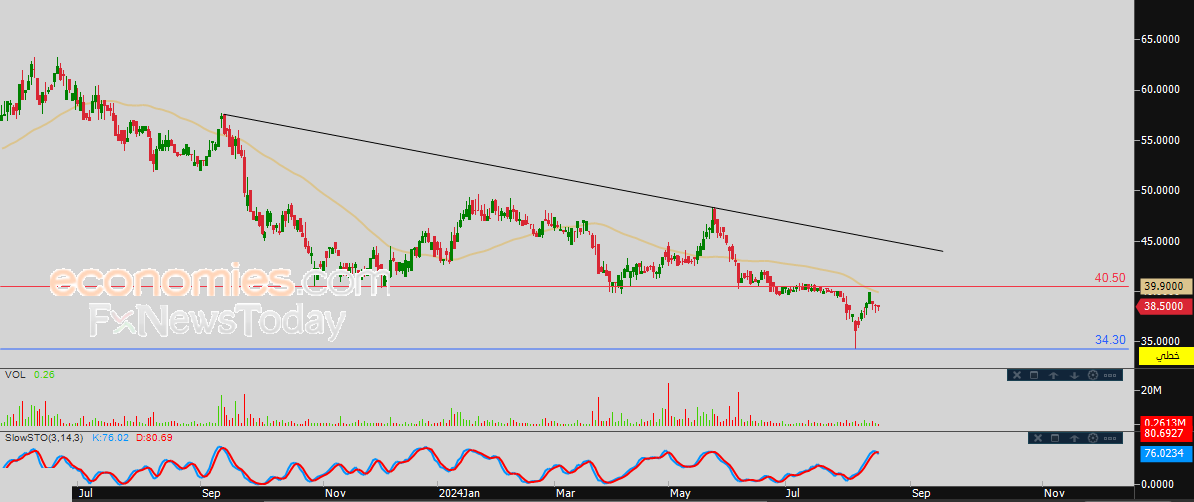The height and width of the screenshot is (502, 1194).
Task: Open VOL indicator settings gear
Action: pyautogui.click(x=1093, y=375)
